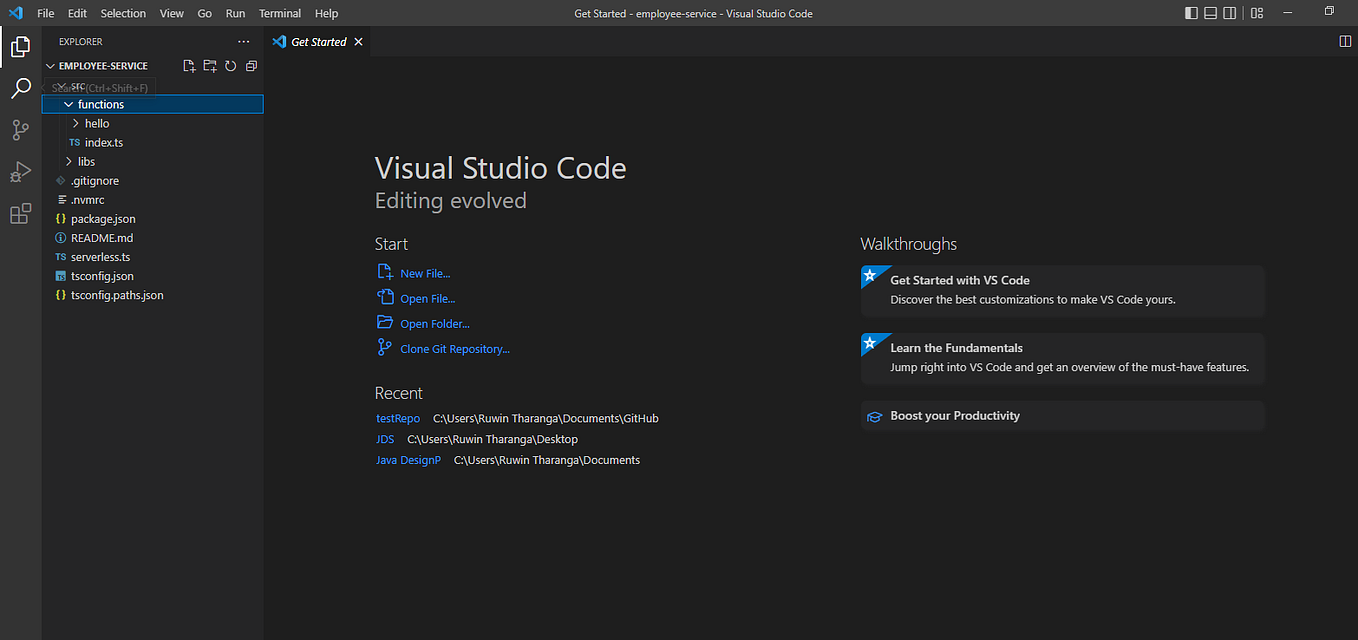Collapse all folders in Explorer
The width and height of the screenshot is (1358, 640).
[251, 66]
